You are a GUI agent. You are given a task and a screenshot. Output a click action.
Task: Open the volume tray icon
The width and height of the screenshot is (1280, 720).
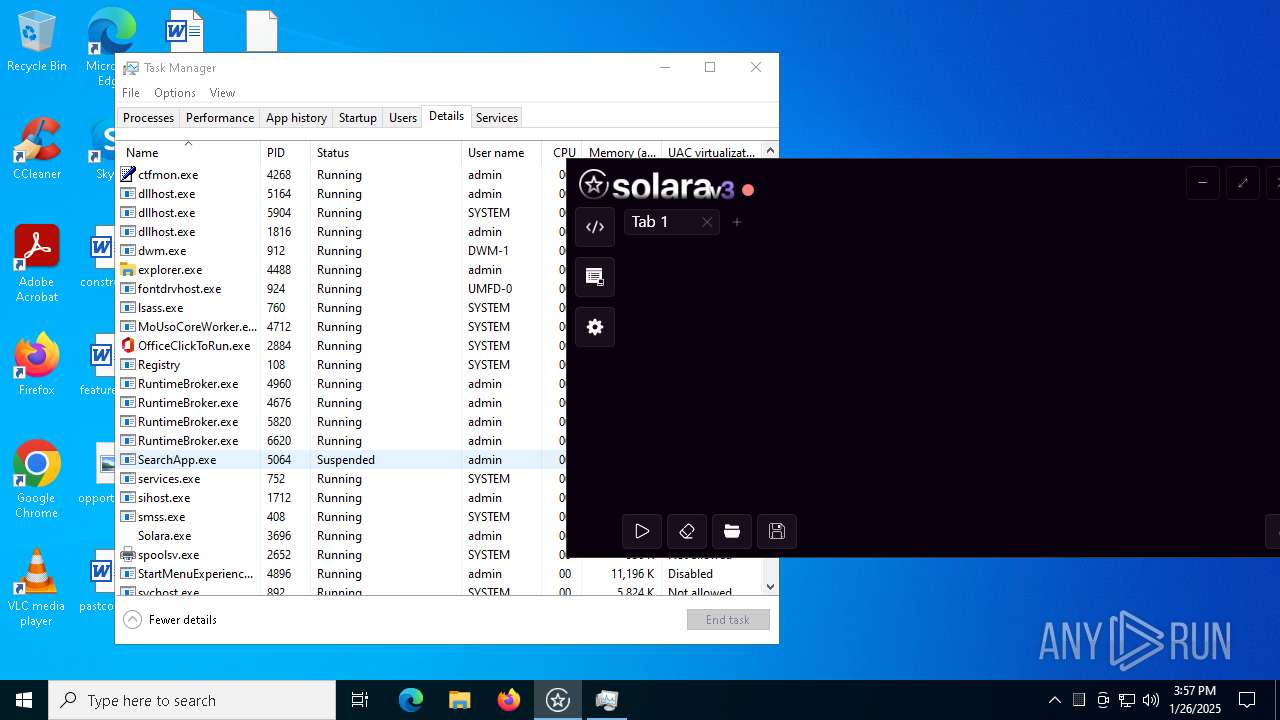(1151, 700)
